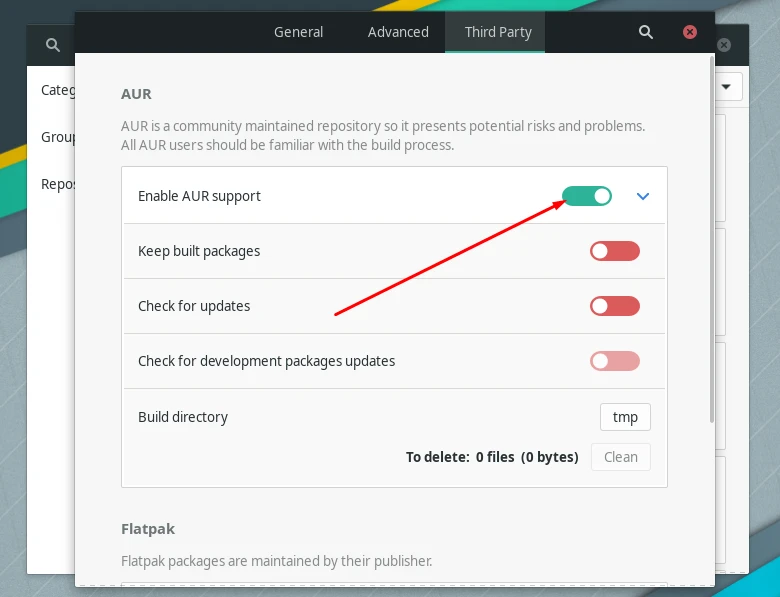Collapse the AUR options chevron

tap(643, 196)
